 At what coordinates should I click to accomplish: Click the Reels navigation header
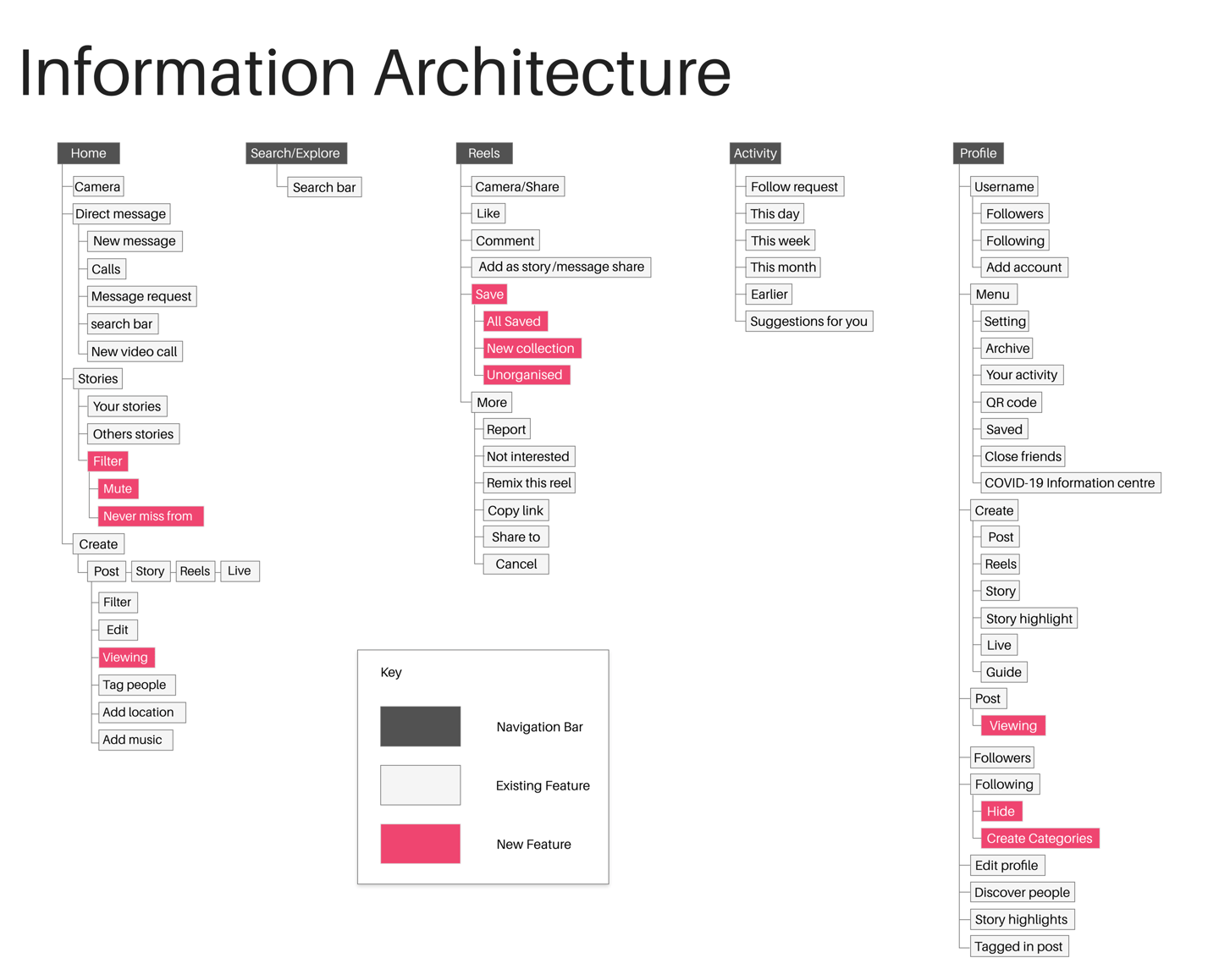coord(483,153)
